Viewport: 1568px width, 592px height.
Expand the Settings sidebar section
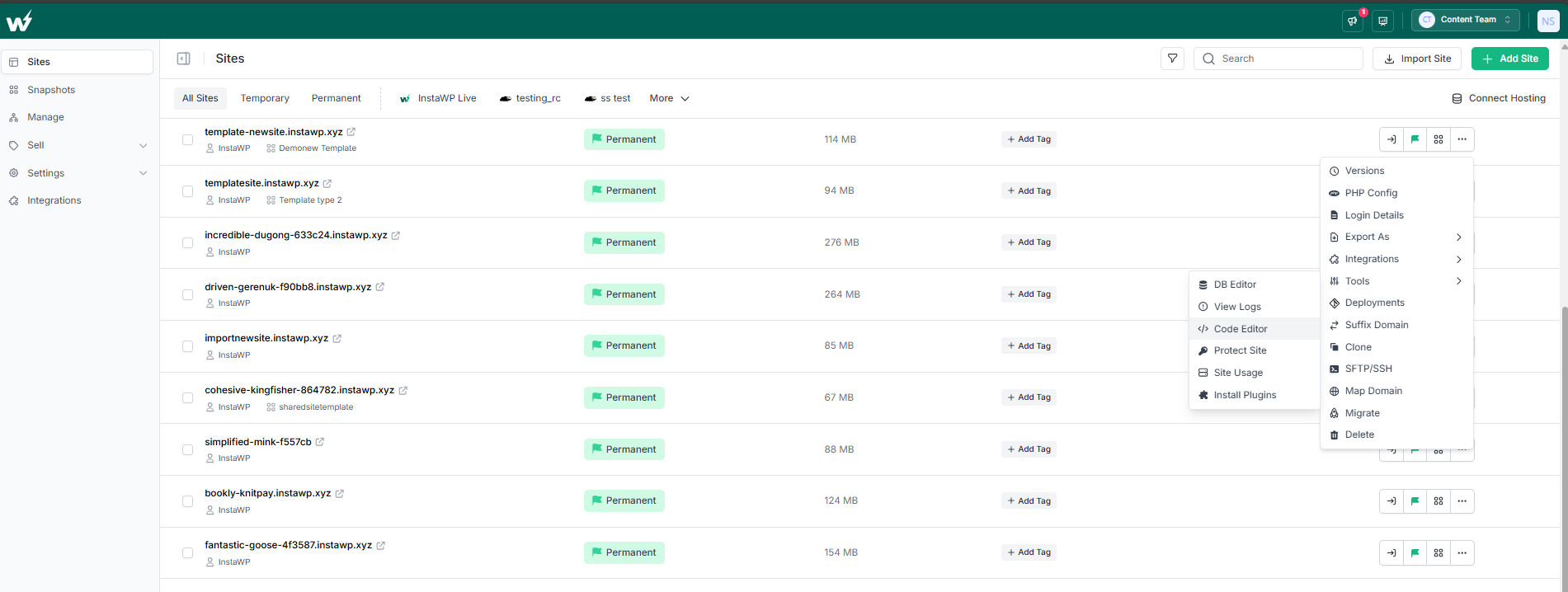tap(143, 173)
